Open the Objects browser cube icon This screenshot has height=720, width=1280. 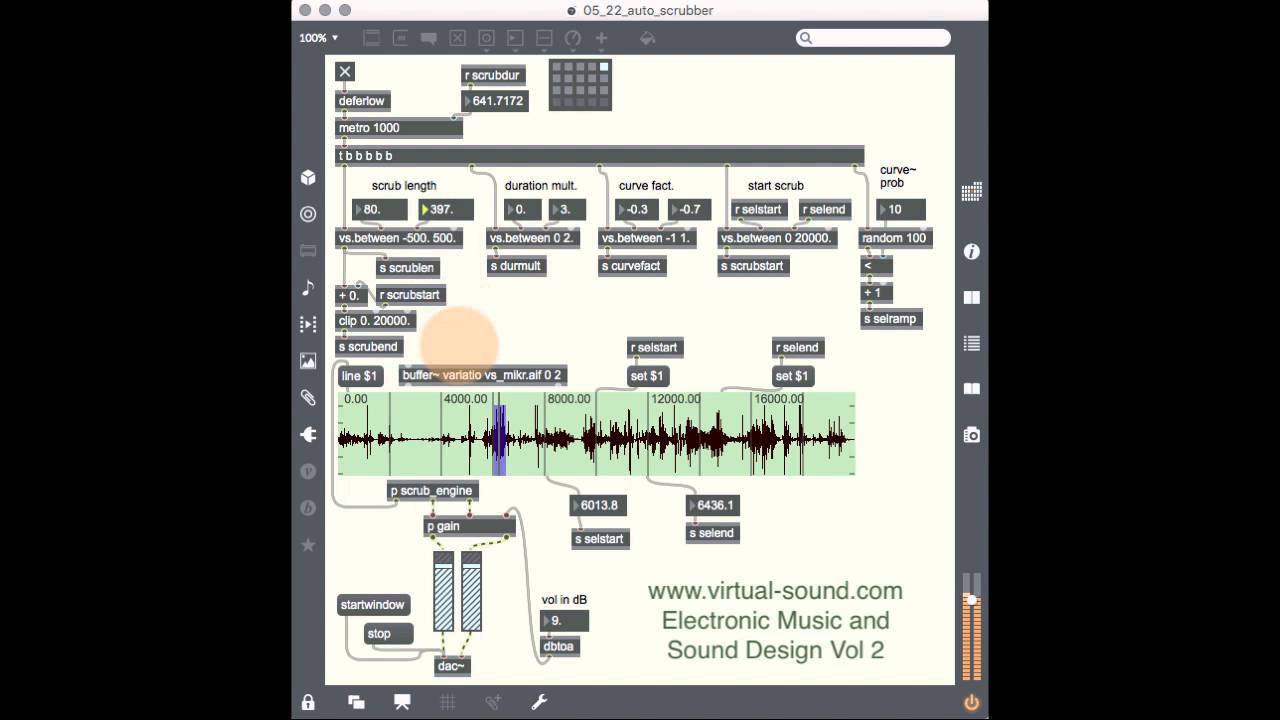308,177
